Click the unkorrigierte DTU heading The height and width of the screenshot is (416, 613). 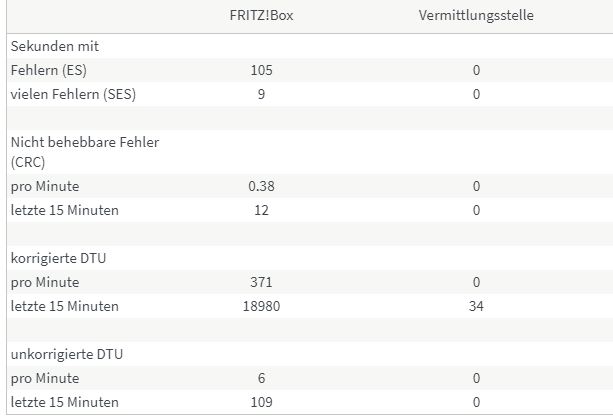click(x=67, y=354)
